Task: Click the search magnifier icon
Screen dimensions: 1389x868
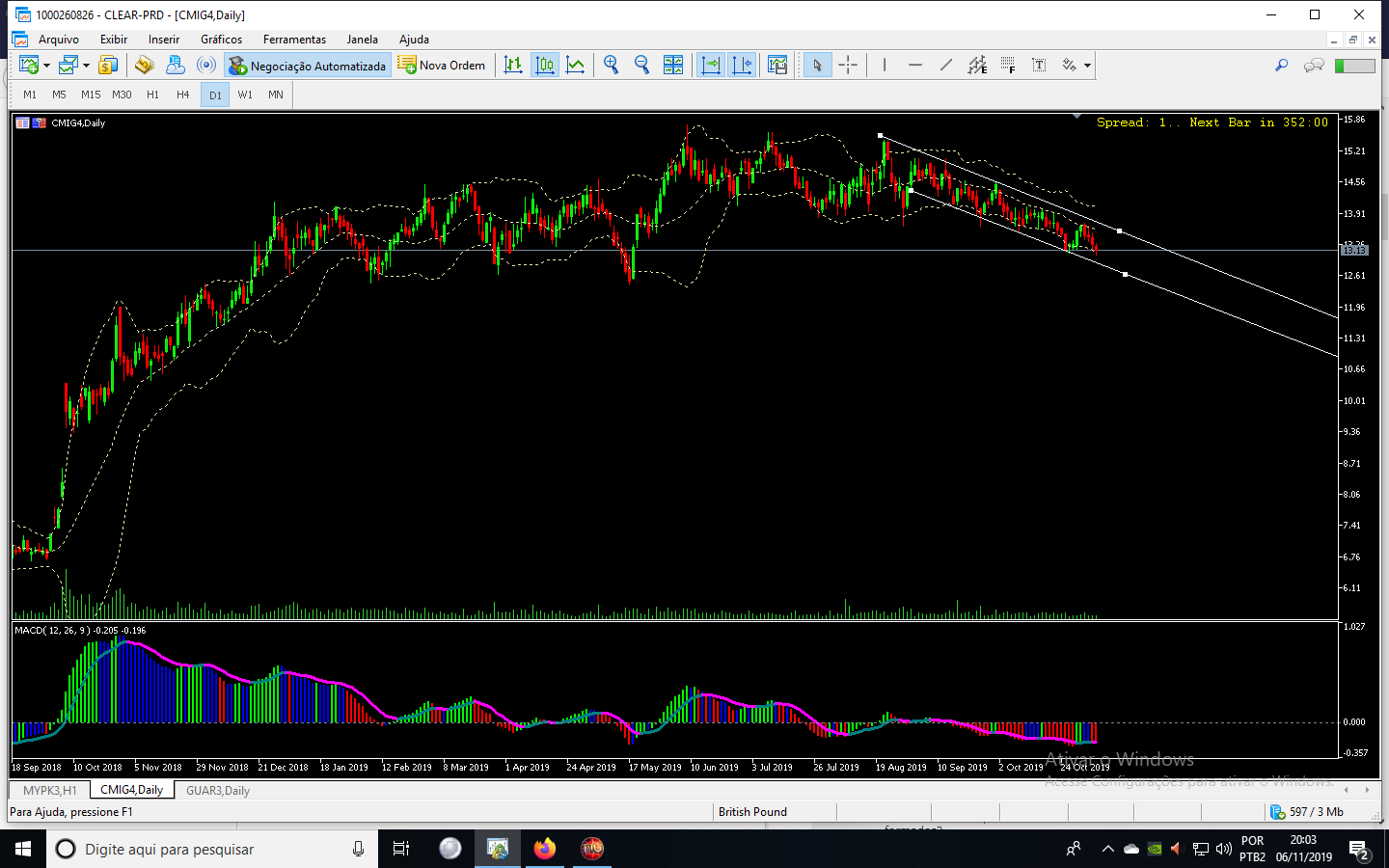Action: [1281, 66]
